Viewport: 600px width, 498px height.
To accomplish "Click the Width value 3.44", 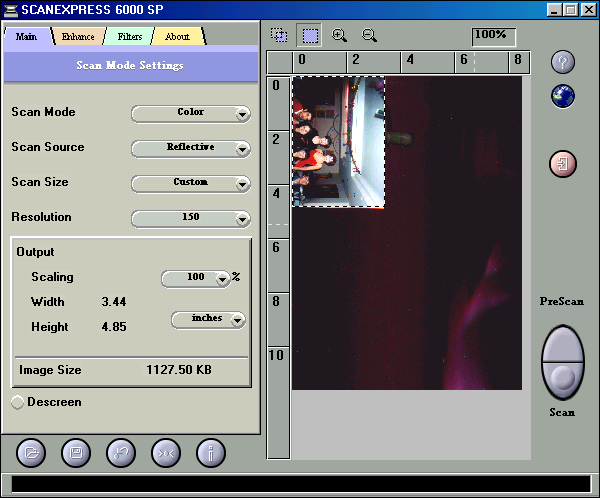I will (x=114, y=302).
